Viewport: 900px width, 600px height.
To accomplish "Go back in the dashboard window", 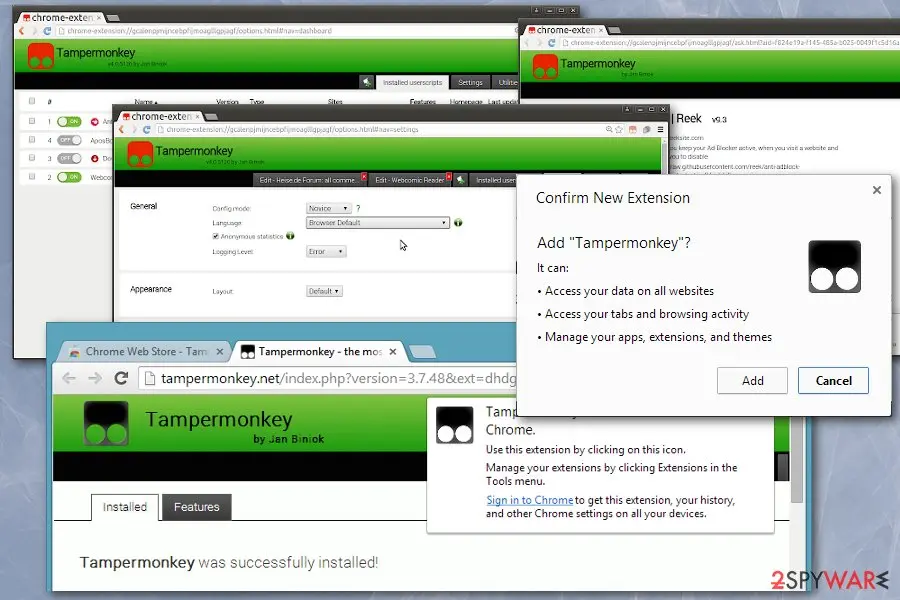I will pyautogui.click(x=22, y=31).
